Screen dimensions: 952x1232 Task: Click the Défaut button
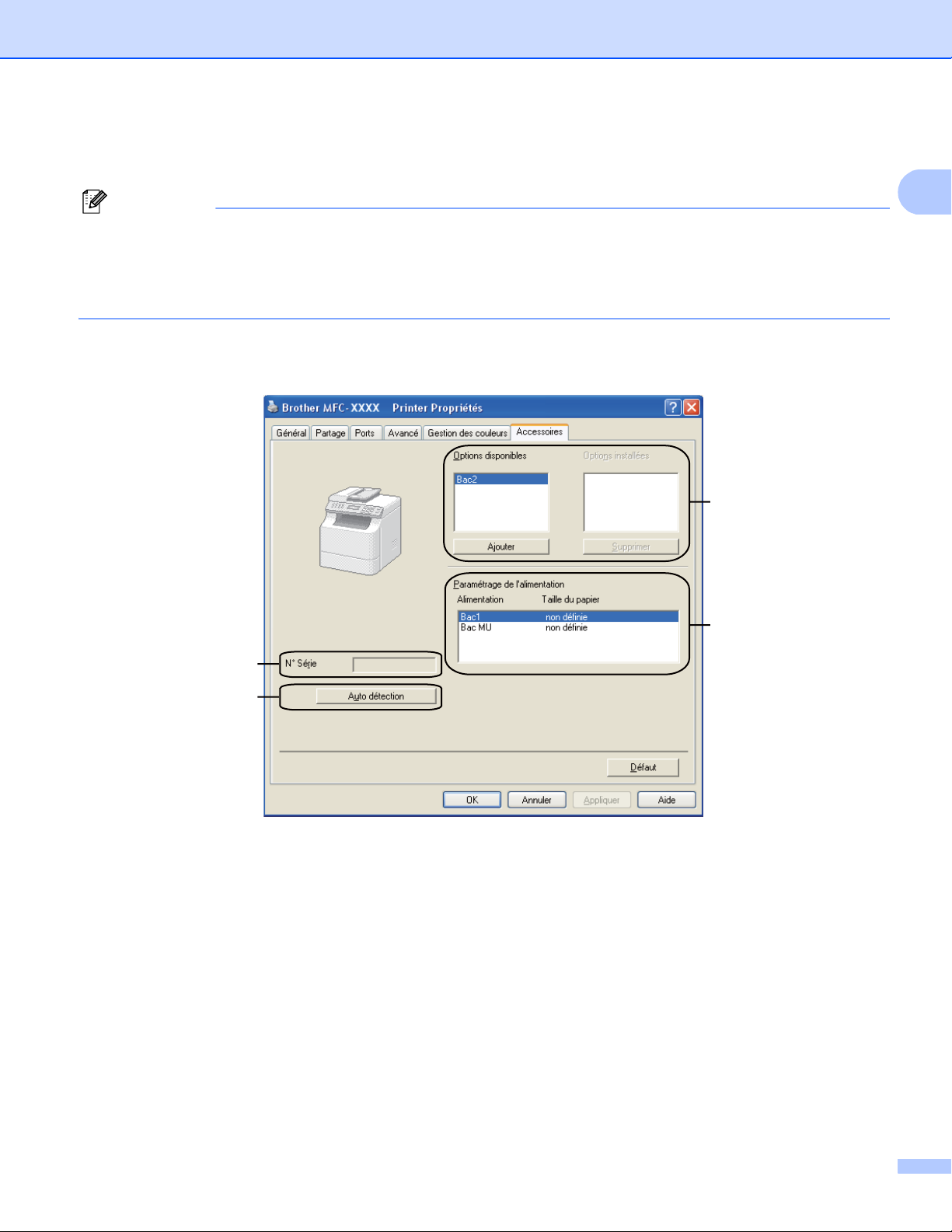(643, 767)
